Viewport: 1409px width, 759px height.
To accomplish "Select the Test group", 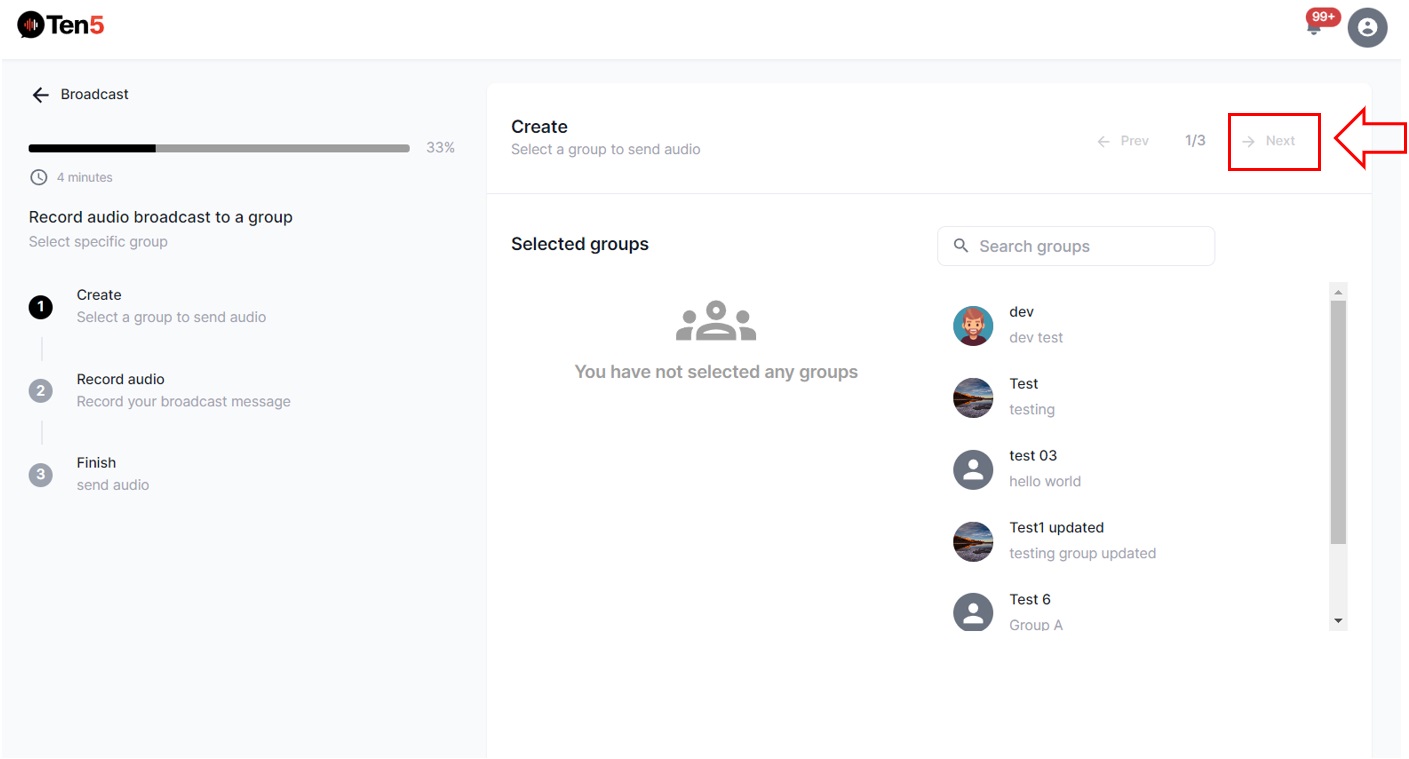I will [x=1024, y=384].
